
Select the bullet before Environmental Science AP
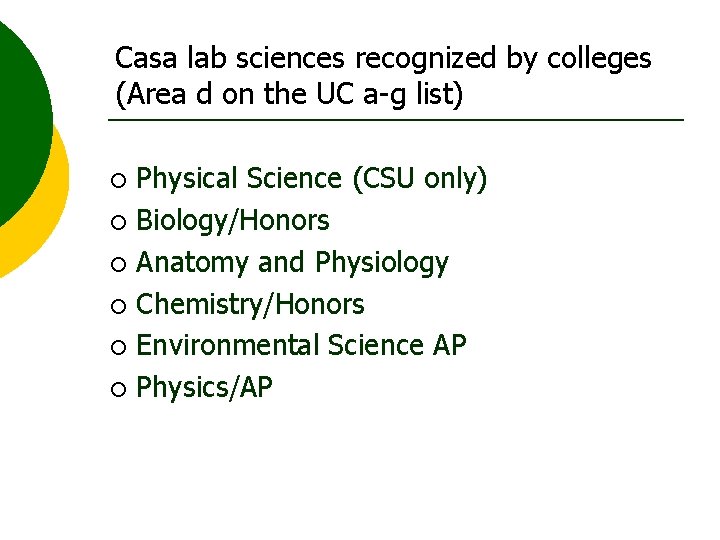click(119, 348)
